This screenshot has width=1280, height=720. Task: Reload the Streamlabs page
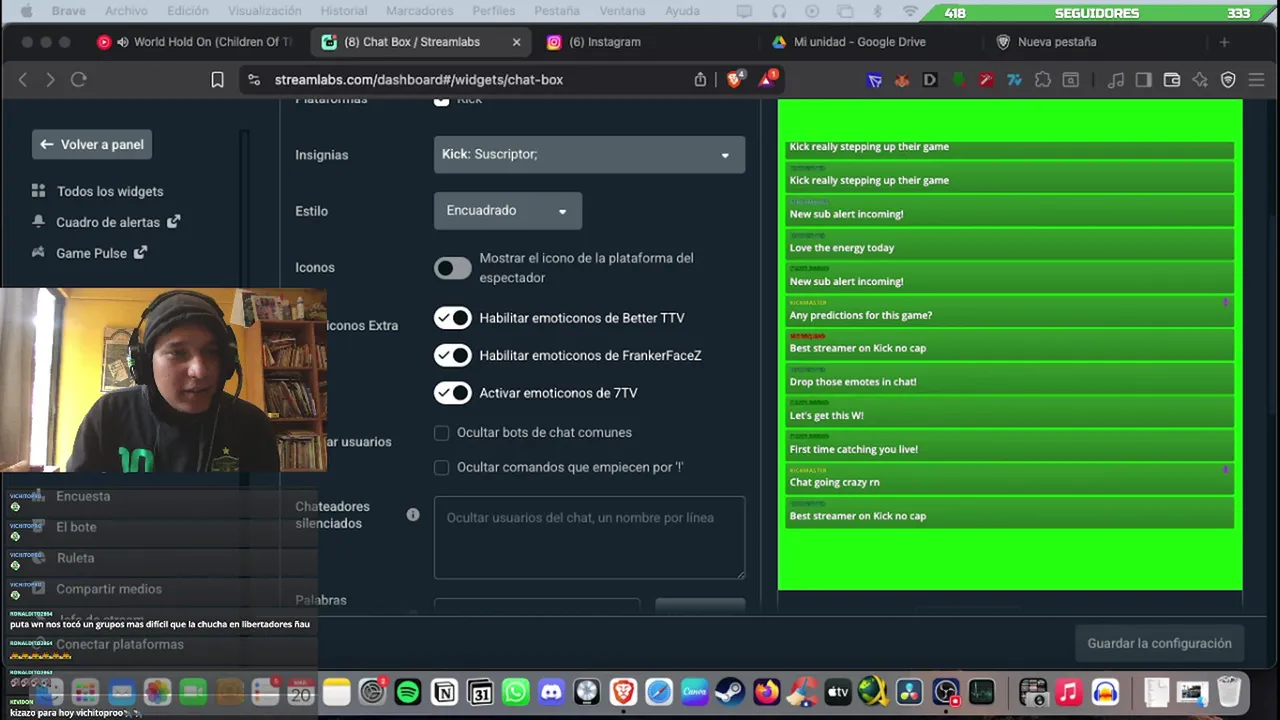[x=79, y=80]
